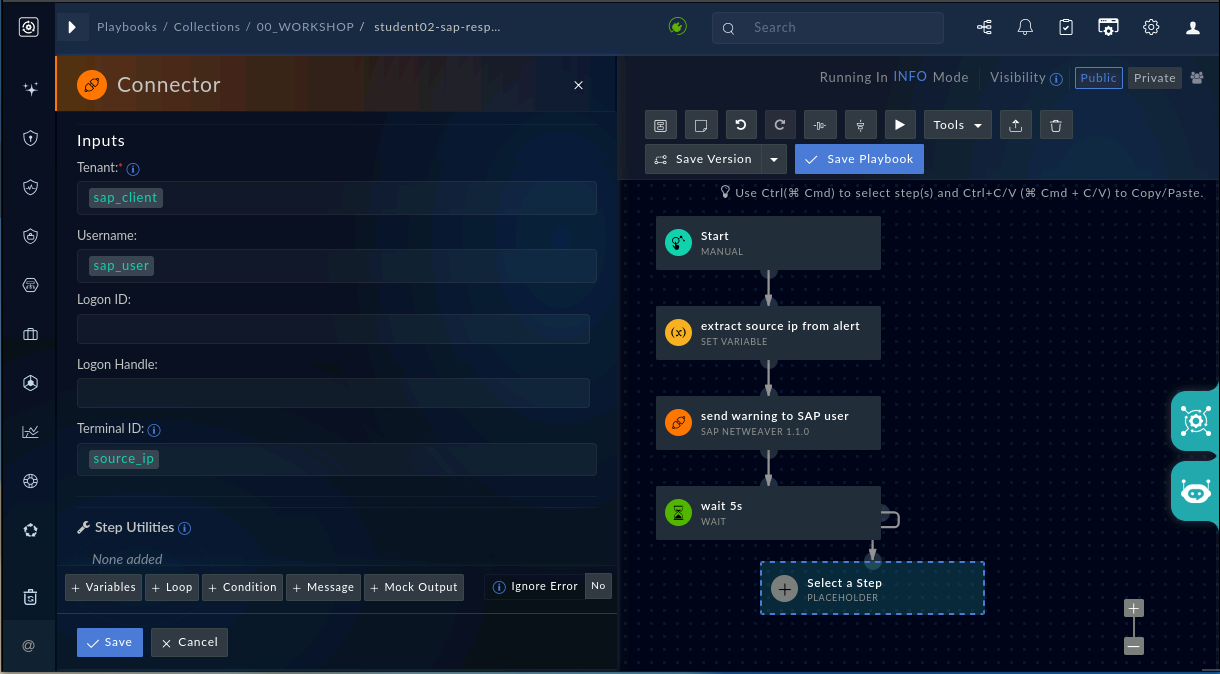The height and width of the screenshot is (674, 1220).
Task: Open the chart reports icon in the left sidebar
Action: click(31, 432)
